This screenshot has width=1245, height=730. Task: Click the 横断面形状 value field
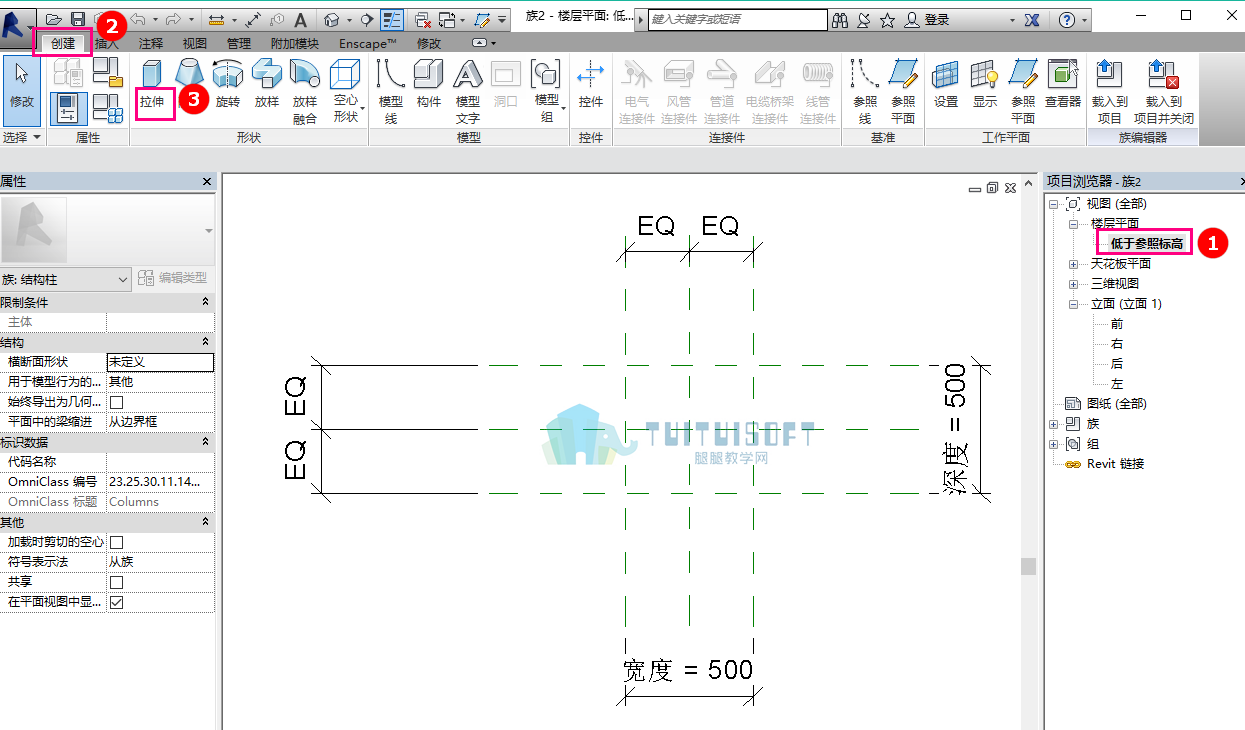pyautogui.click(x=160, y=362)
